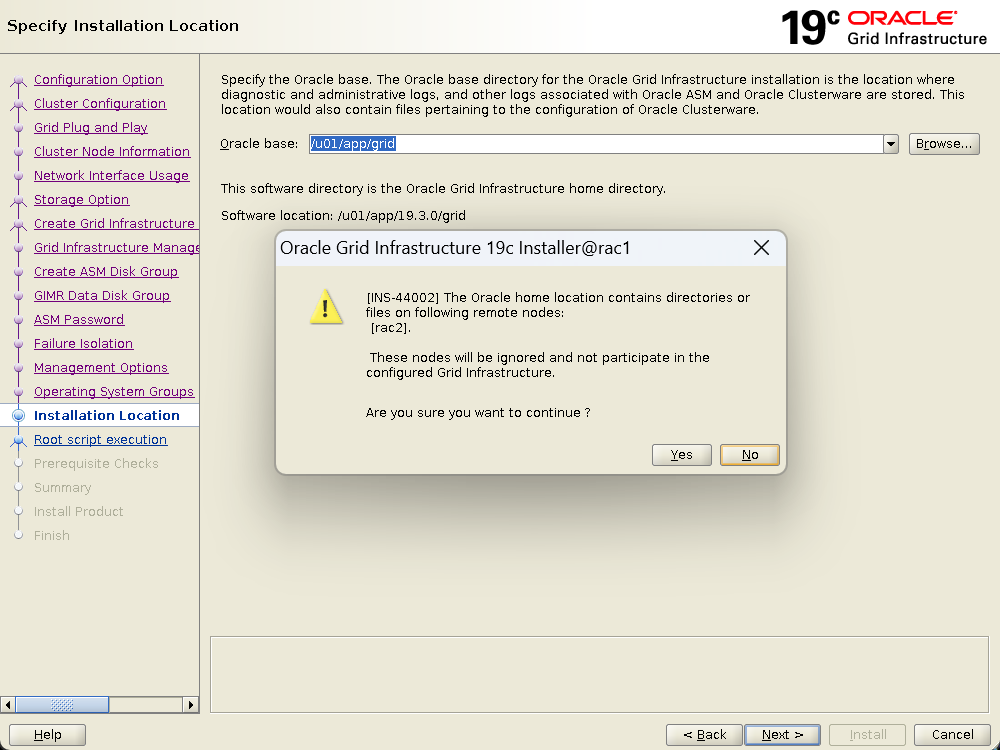The image size is (1000, 750).
Task: Open the Cluster Configuration step
Action: (x=100, y=104)
